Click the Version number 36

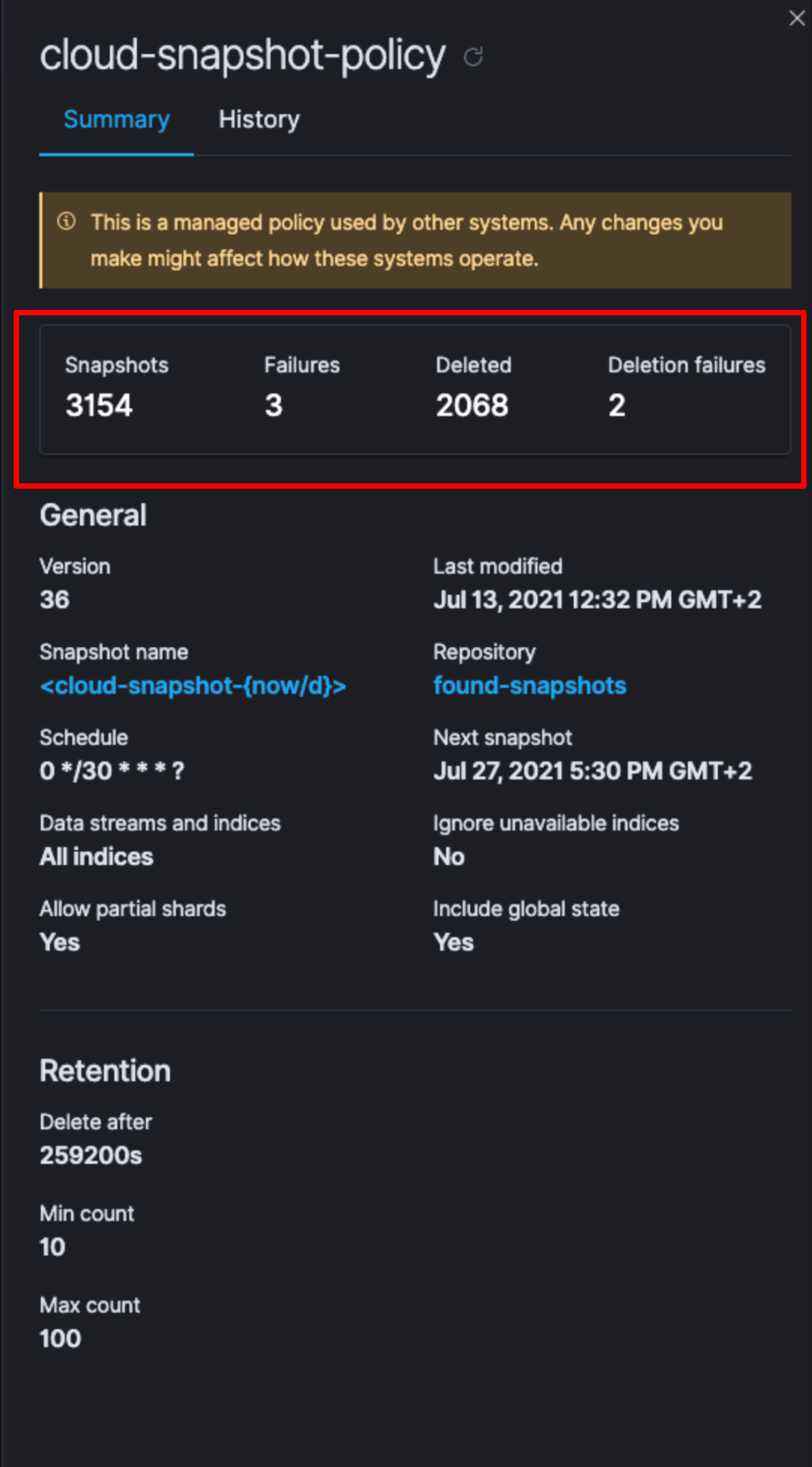54,599
